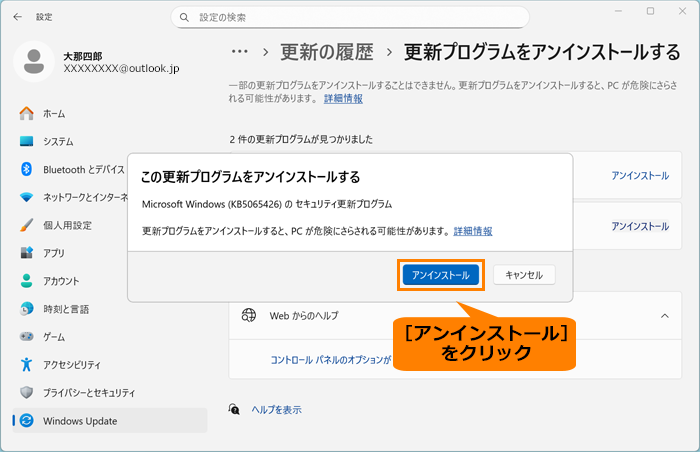Screen dimensions: 700x452
Task: Go to Windows Update section
Action: point(110,420)
